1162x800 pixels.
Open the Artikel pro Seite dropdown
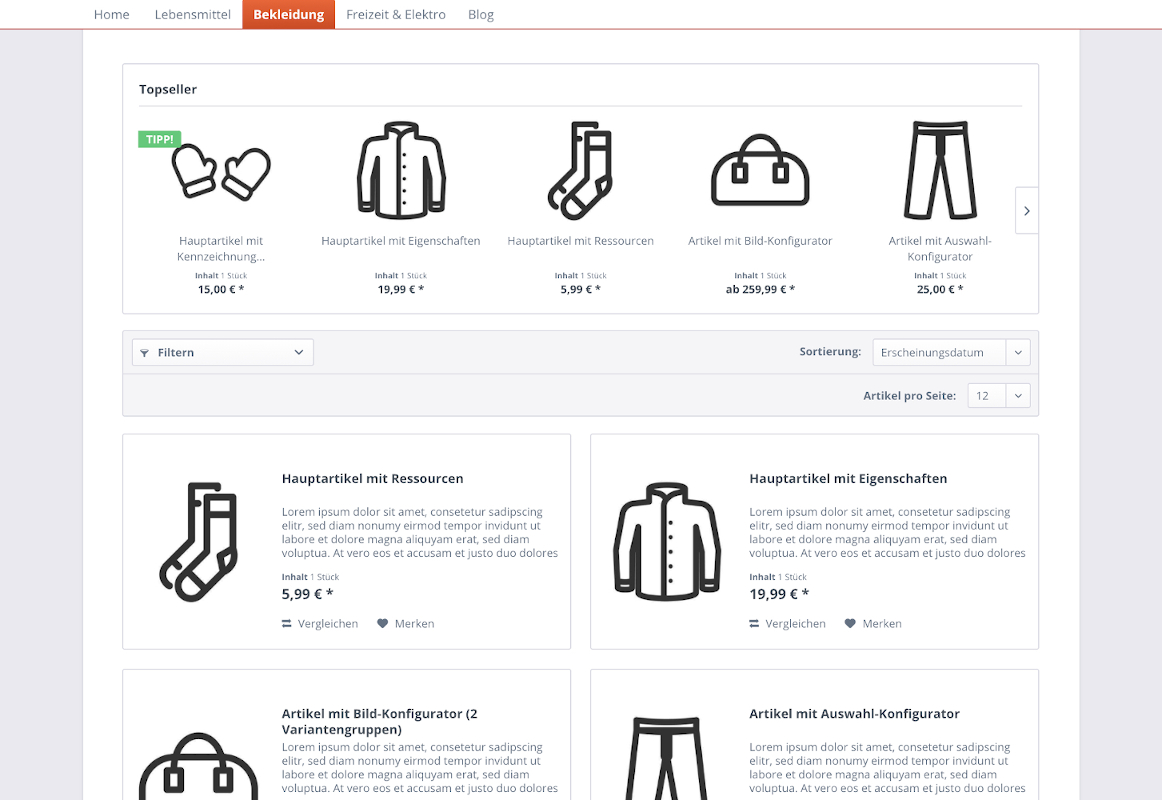(x=998, y=396)
